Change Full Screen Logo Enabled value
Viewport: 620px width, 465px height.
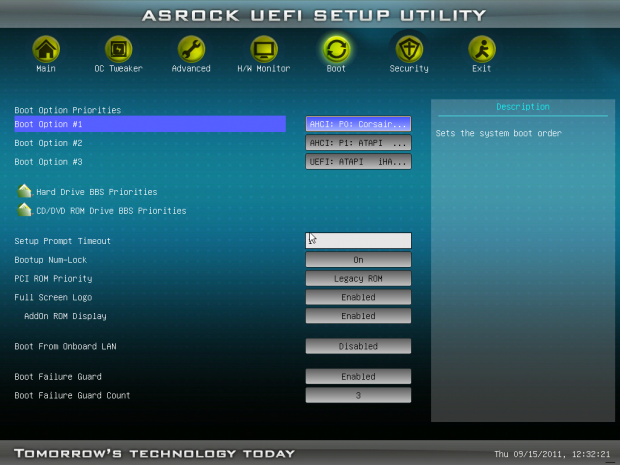pos(358,297)
